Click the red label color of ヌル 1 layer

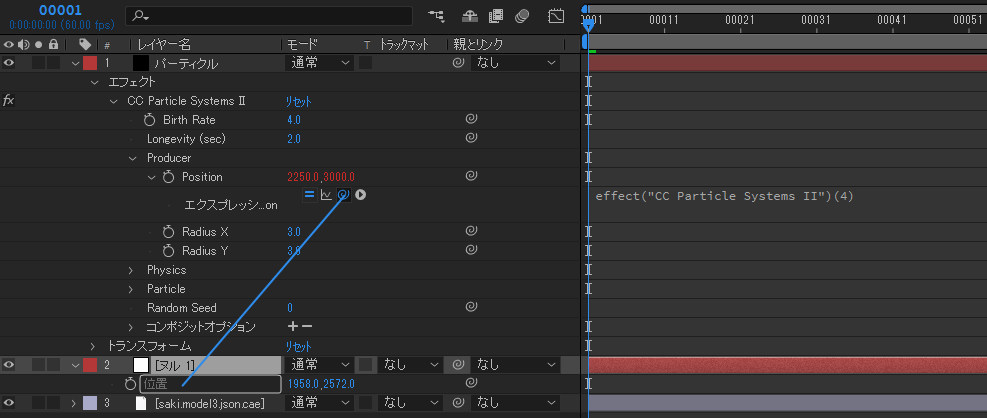(90, 365)
